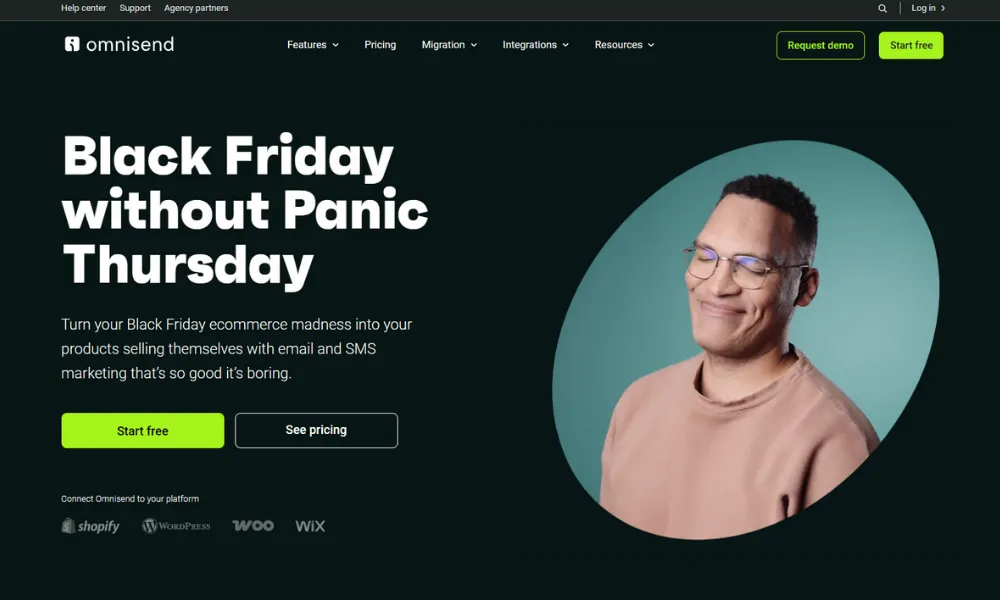Expand the Features dropdown menu

[x=312, y=45]
